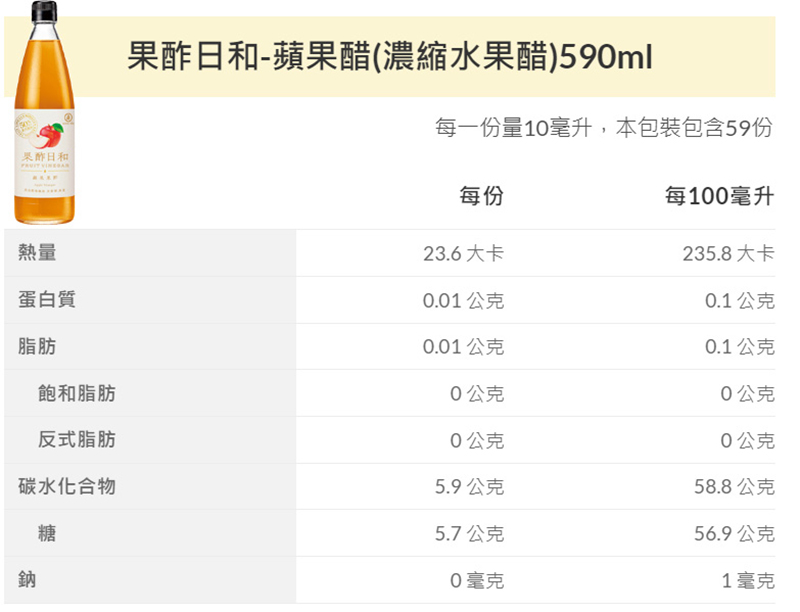The height and width of the screenshot is (612, 800).
Task: Click the 熱量 row label
Action: (37, 253)
